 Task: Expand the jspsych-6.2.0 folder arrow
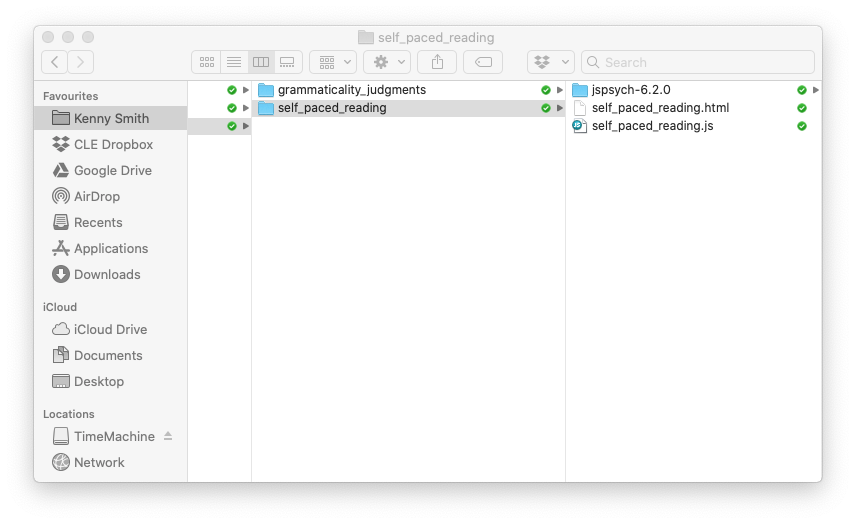pyautogui.click(x=816, y=90)
